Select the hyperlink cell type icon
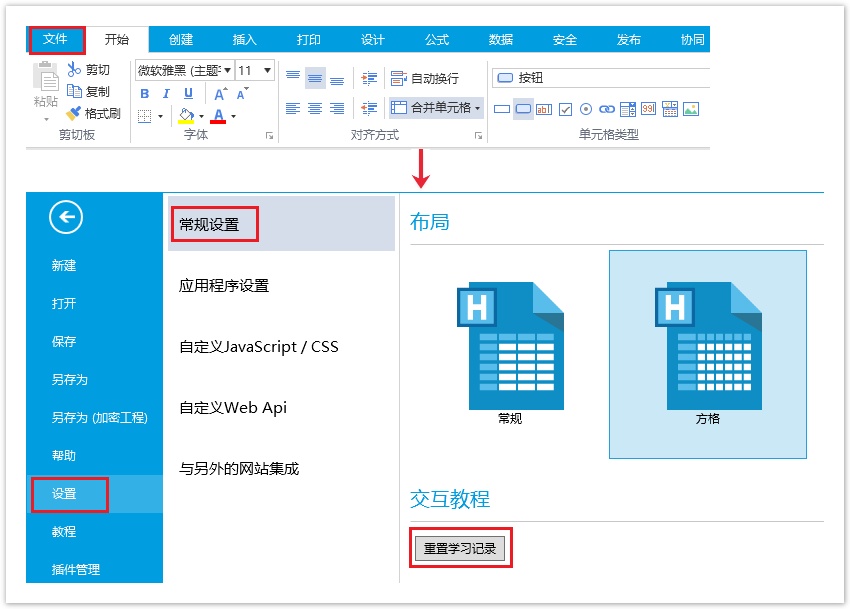This screenshot has width=850, height=609. 607,109
